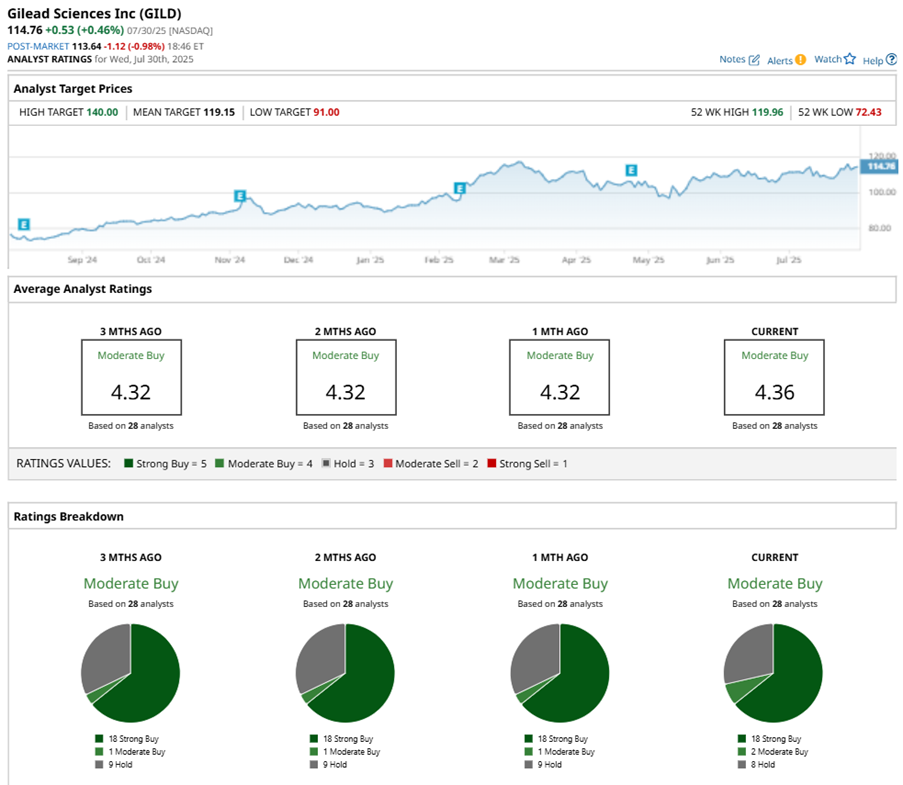903x785 pixels.
Task: Click the 80.00 price axis label
Action: coord(879,228)
